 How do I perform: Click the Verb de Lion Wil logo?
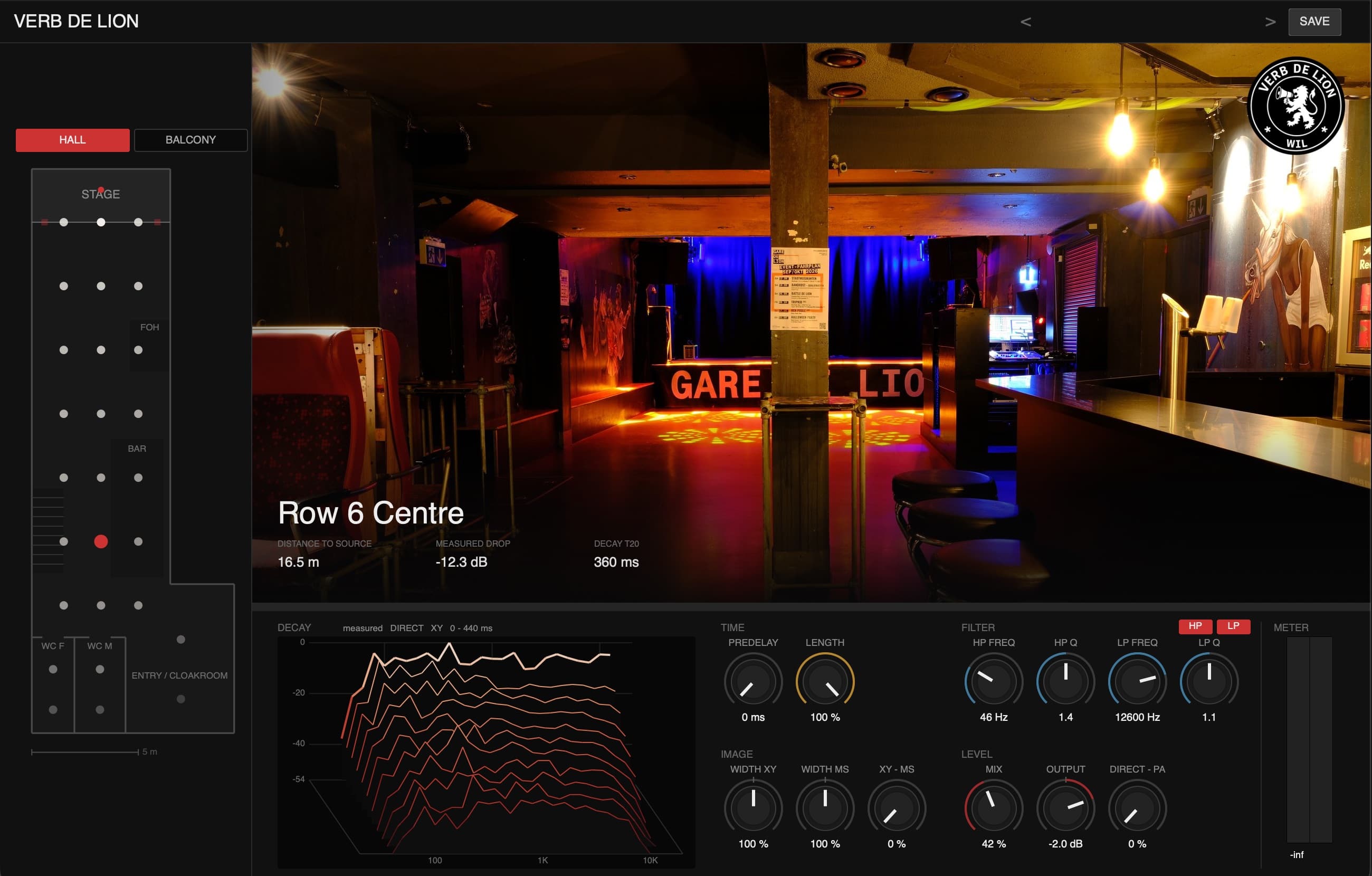click(1296, 106)
